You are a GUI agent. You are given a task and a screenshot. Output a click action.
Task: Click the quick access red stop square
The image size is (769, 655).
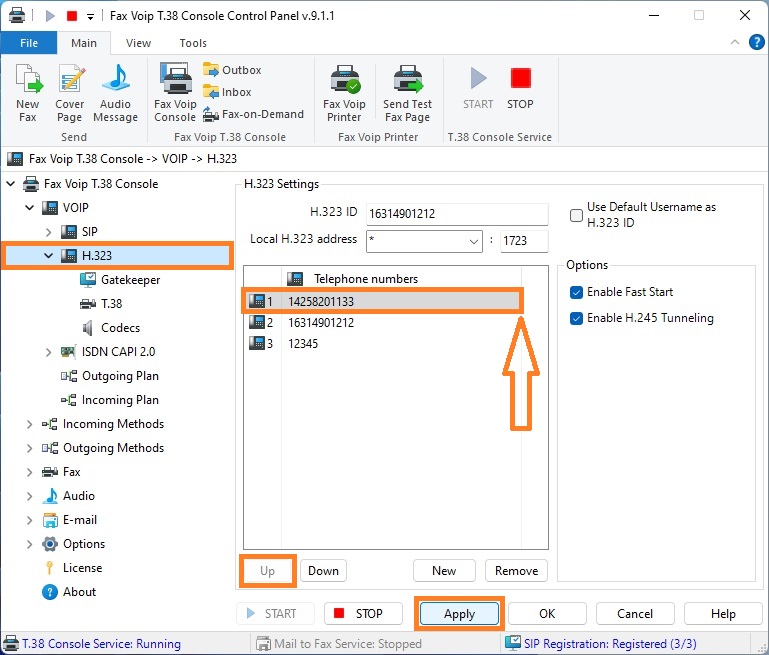pos(72,16)
